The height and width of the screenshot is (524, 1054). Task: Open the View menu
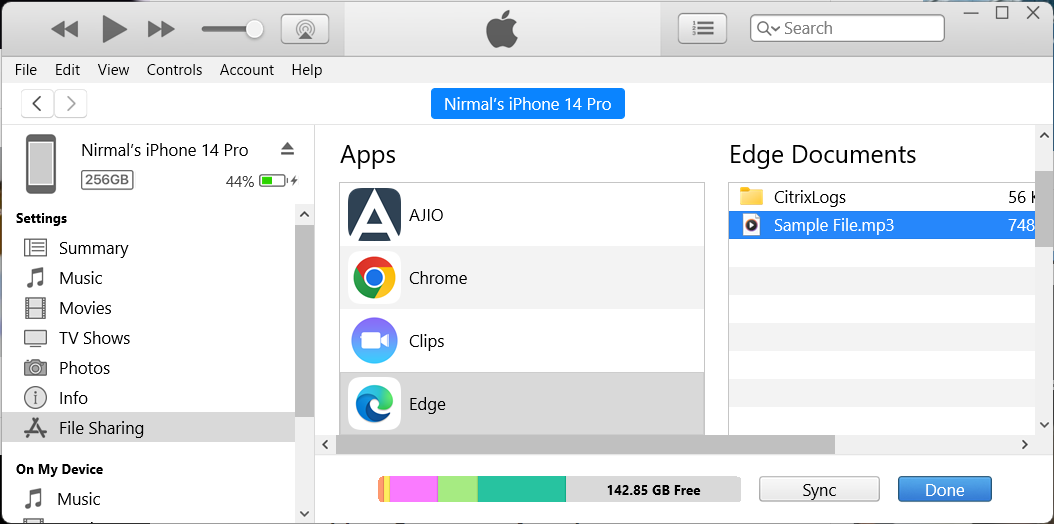113,70
